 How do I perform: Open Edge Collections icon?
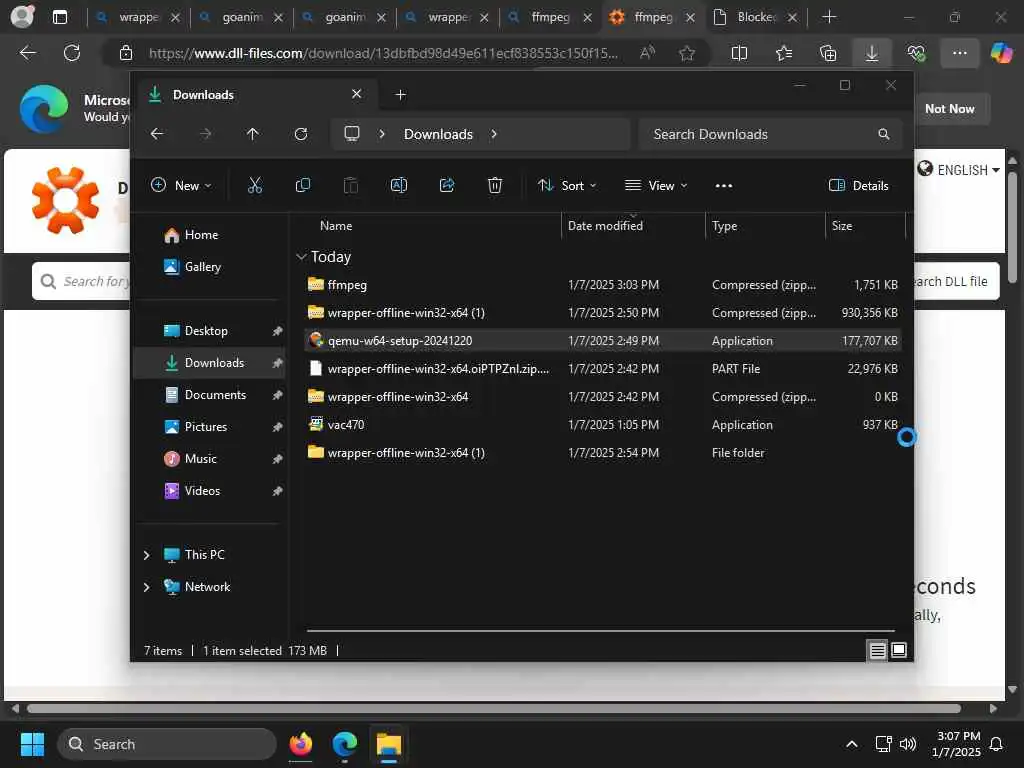click(x=827, y=53)
